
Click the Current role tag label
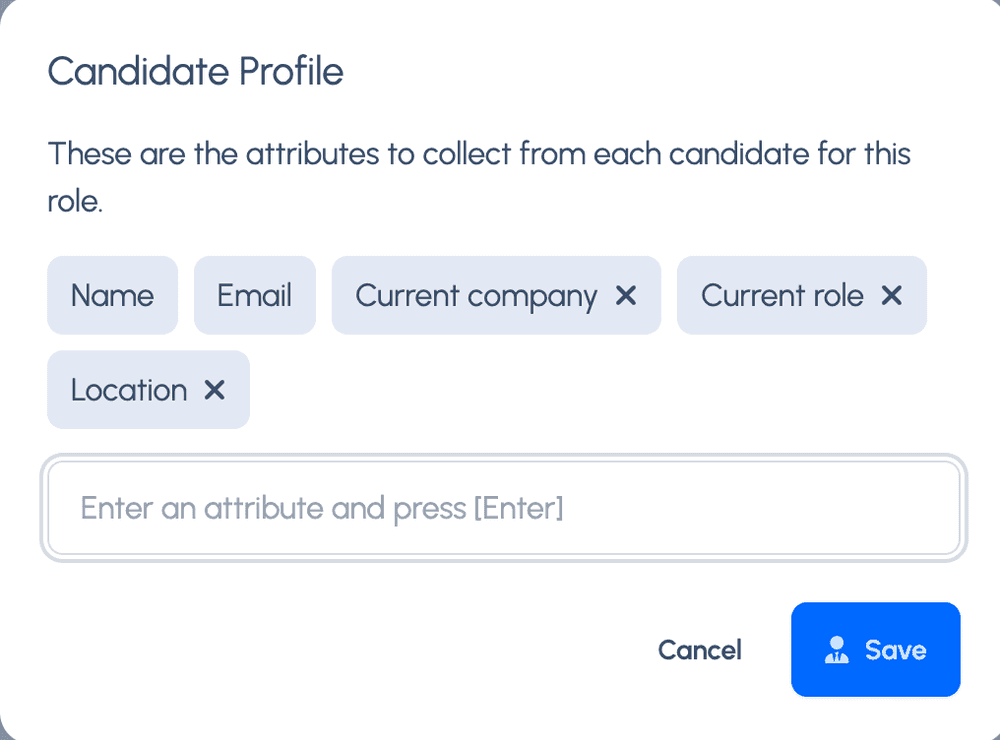782,295
